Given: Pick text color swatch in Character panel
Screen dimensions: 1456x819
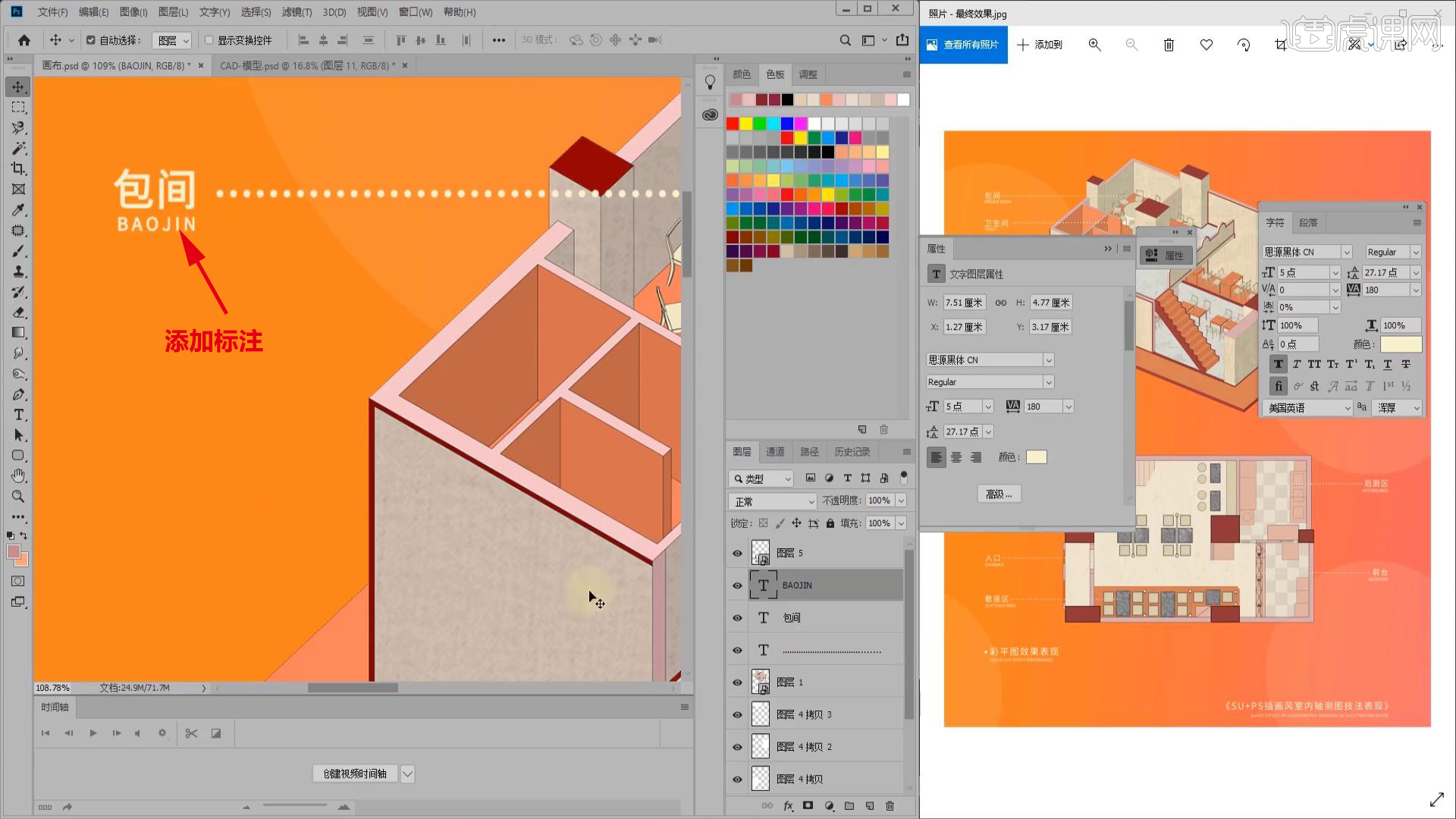Looking at the screenshot, I should pyautogui.click(x=1401, y=344).
